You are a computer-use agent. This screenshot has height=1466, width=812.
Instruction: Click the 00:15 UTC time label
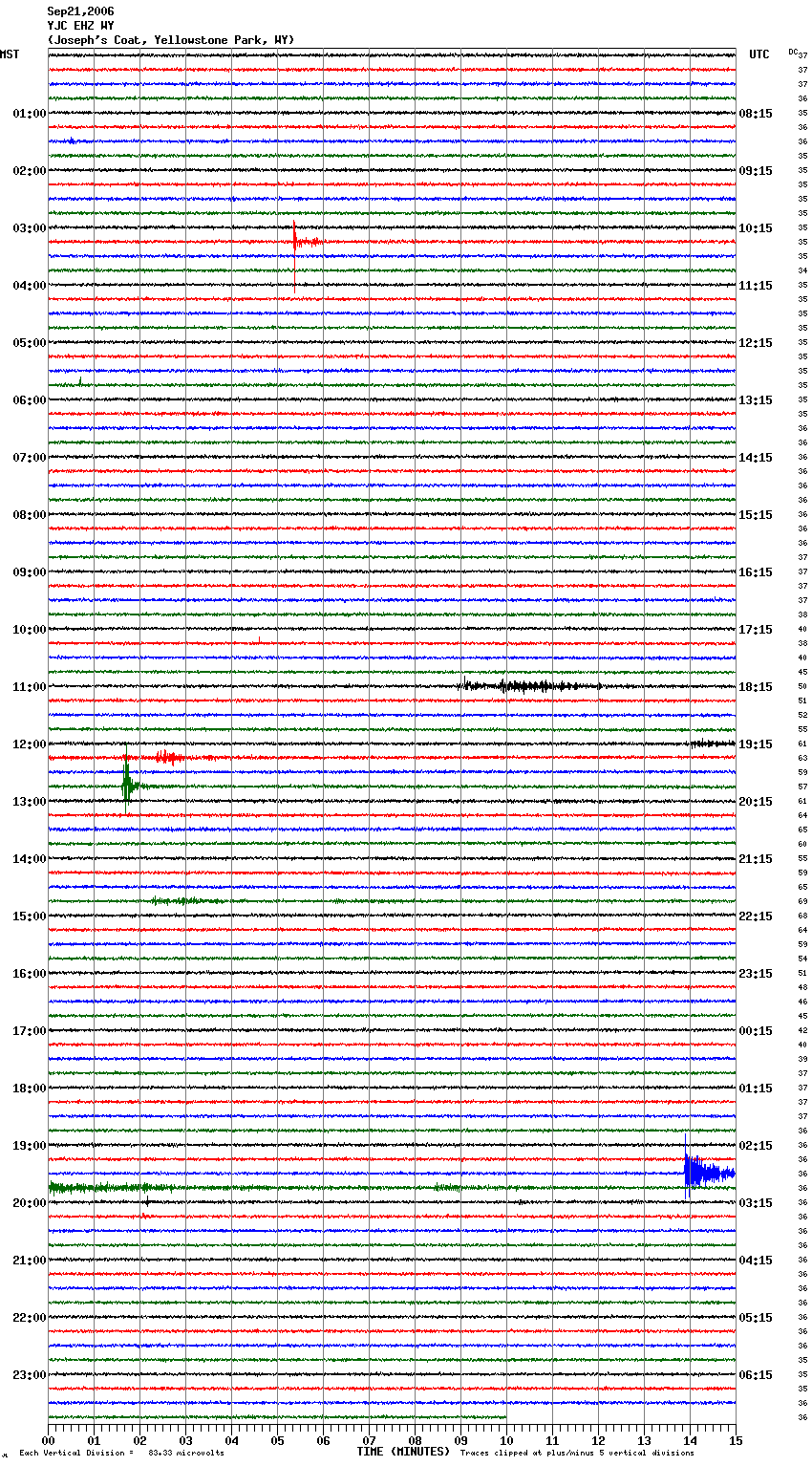(756, 1031)
